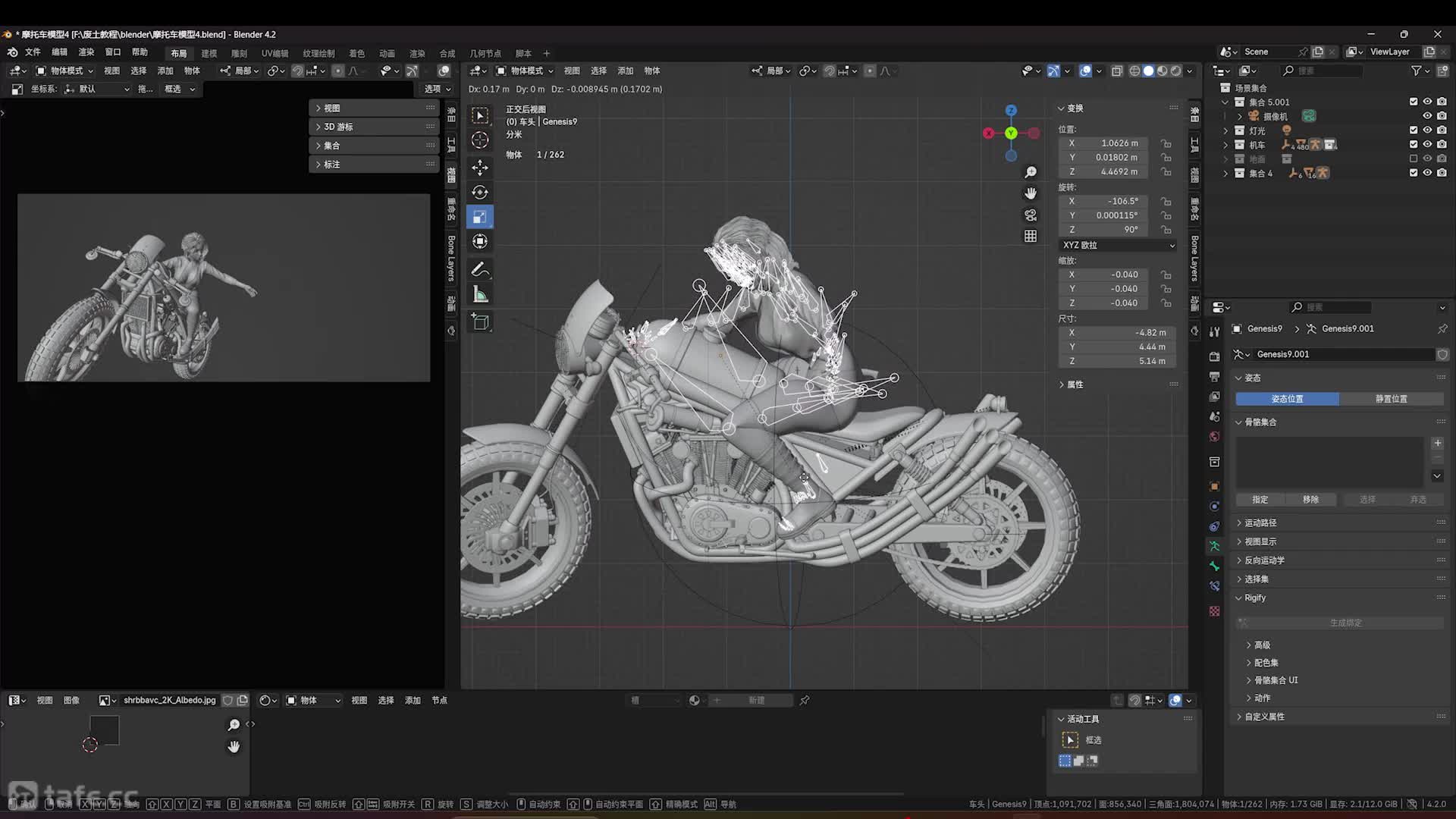Click the fake user shield icon
Image resolution: width=1456 pixels, height=819 pixels.
(1442, 354)
